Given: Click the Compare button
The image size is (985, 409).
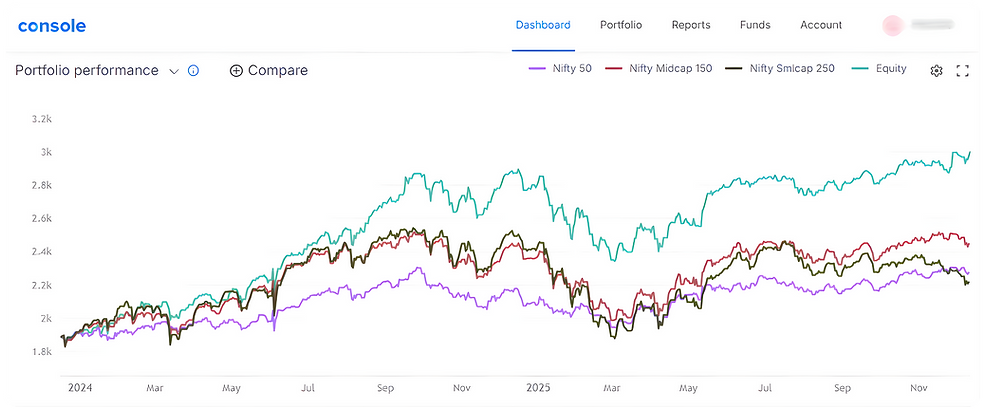Looking at the screenshot, I should (x=269, y=71).
